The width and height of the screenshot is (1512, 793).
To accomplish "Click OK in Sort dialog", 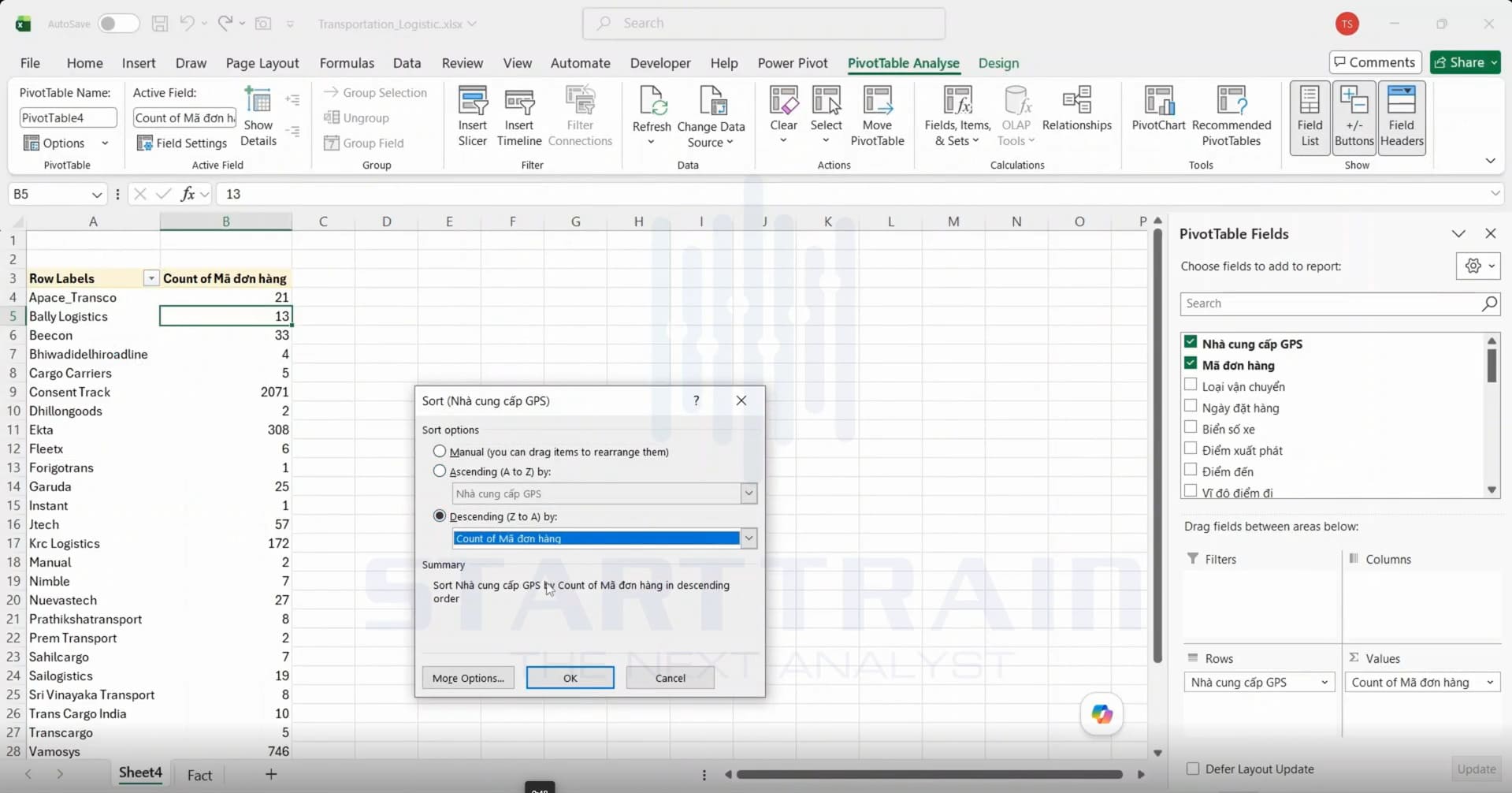I will 570,678.
